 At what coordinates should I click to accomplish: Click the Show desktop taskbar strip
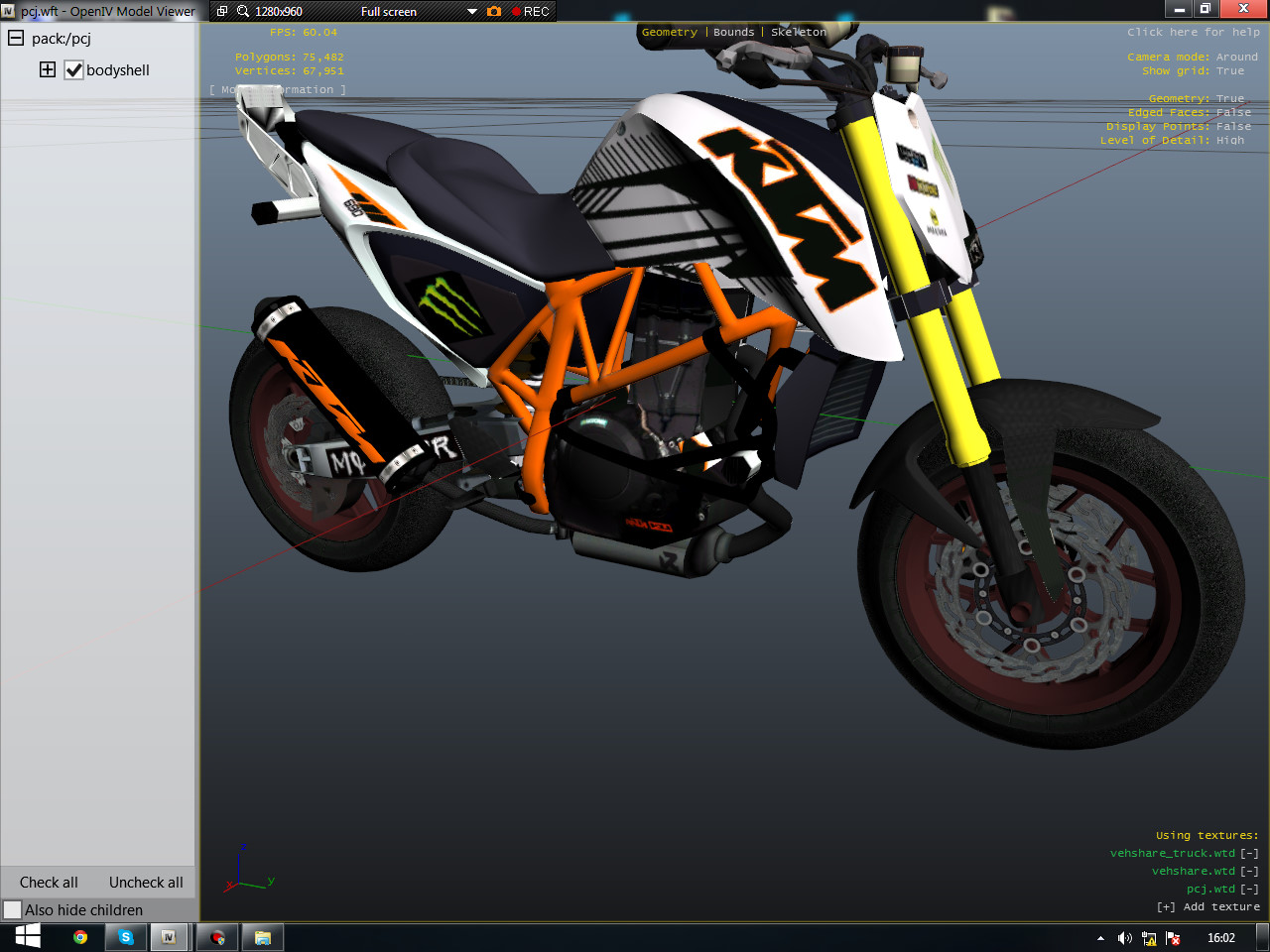pos(1263,937)
